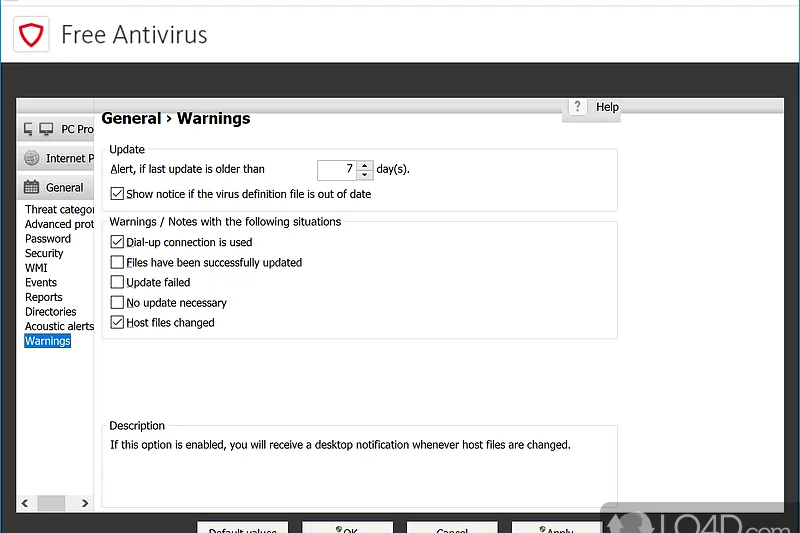Screen dimensions: 800x533
Task: Open the Internet Protection section
Action: tap(56, 158)
